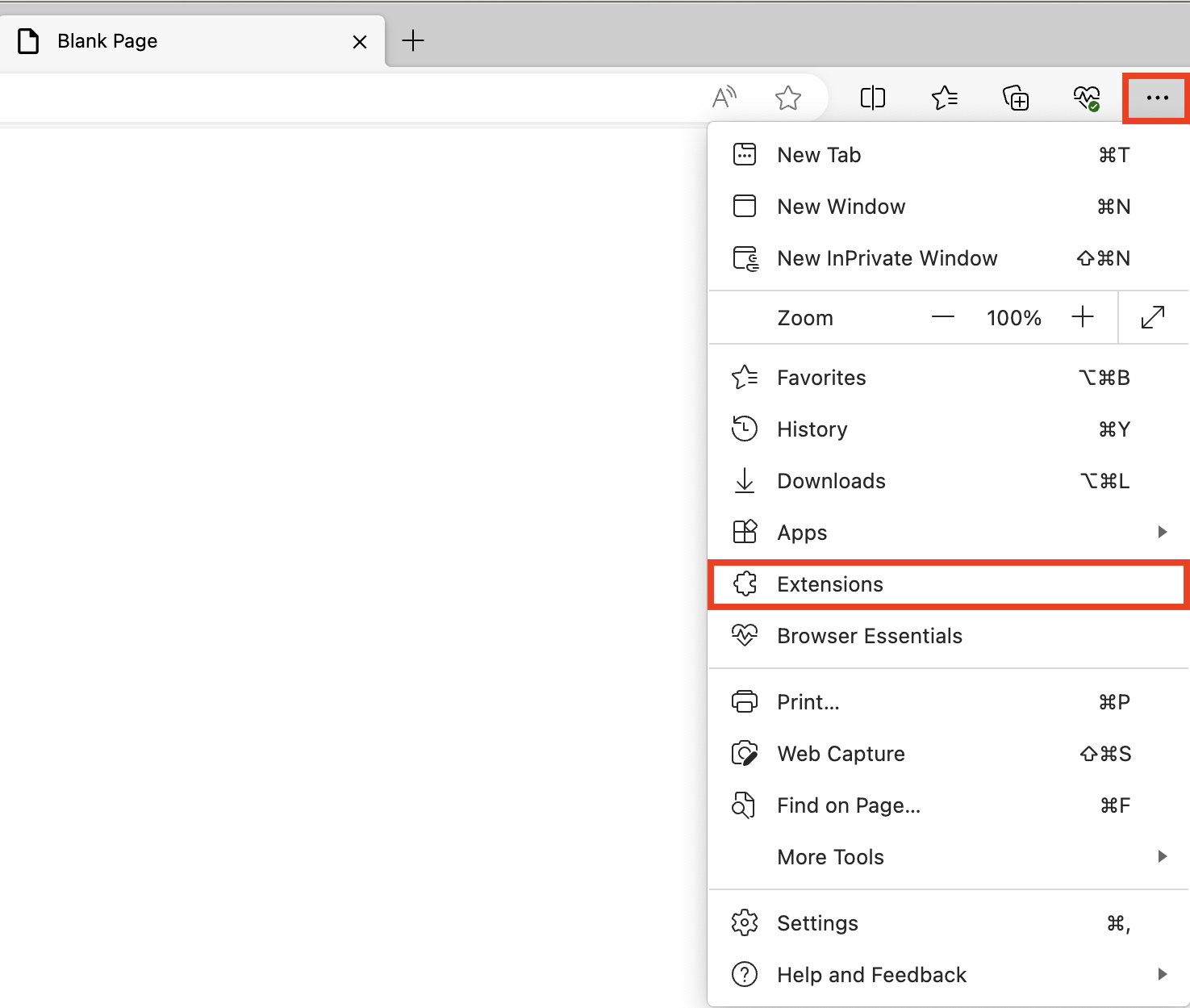Image resolution: width=1190 pixels, height=1008 pixels.
Task: Decrease zoom with the minus button
Action: point(942,317)
